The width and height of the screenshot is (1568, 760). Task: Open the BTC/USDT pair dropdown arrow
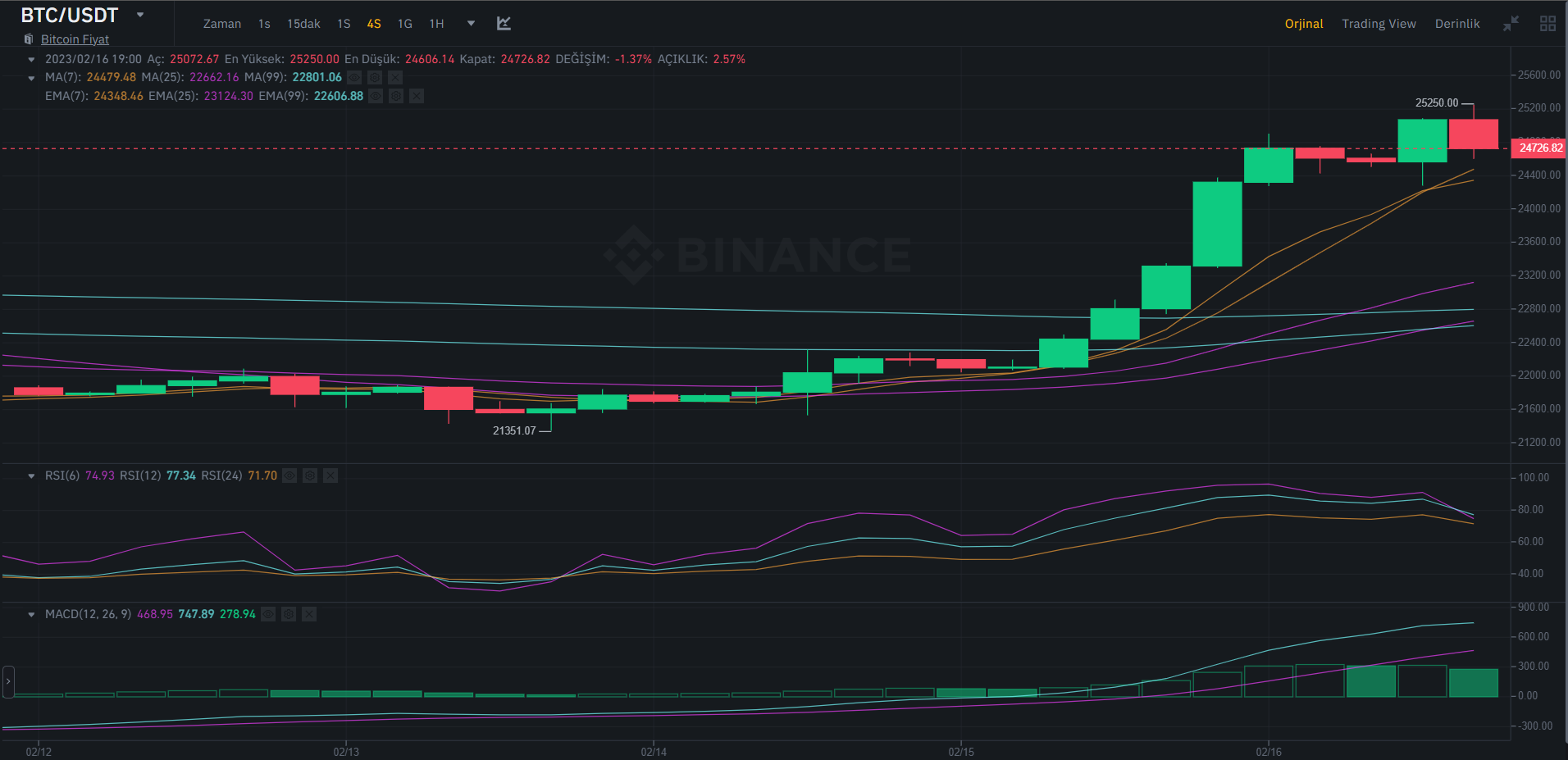pos(140,15)
